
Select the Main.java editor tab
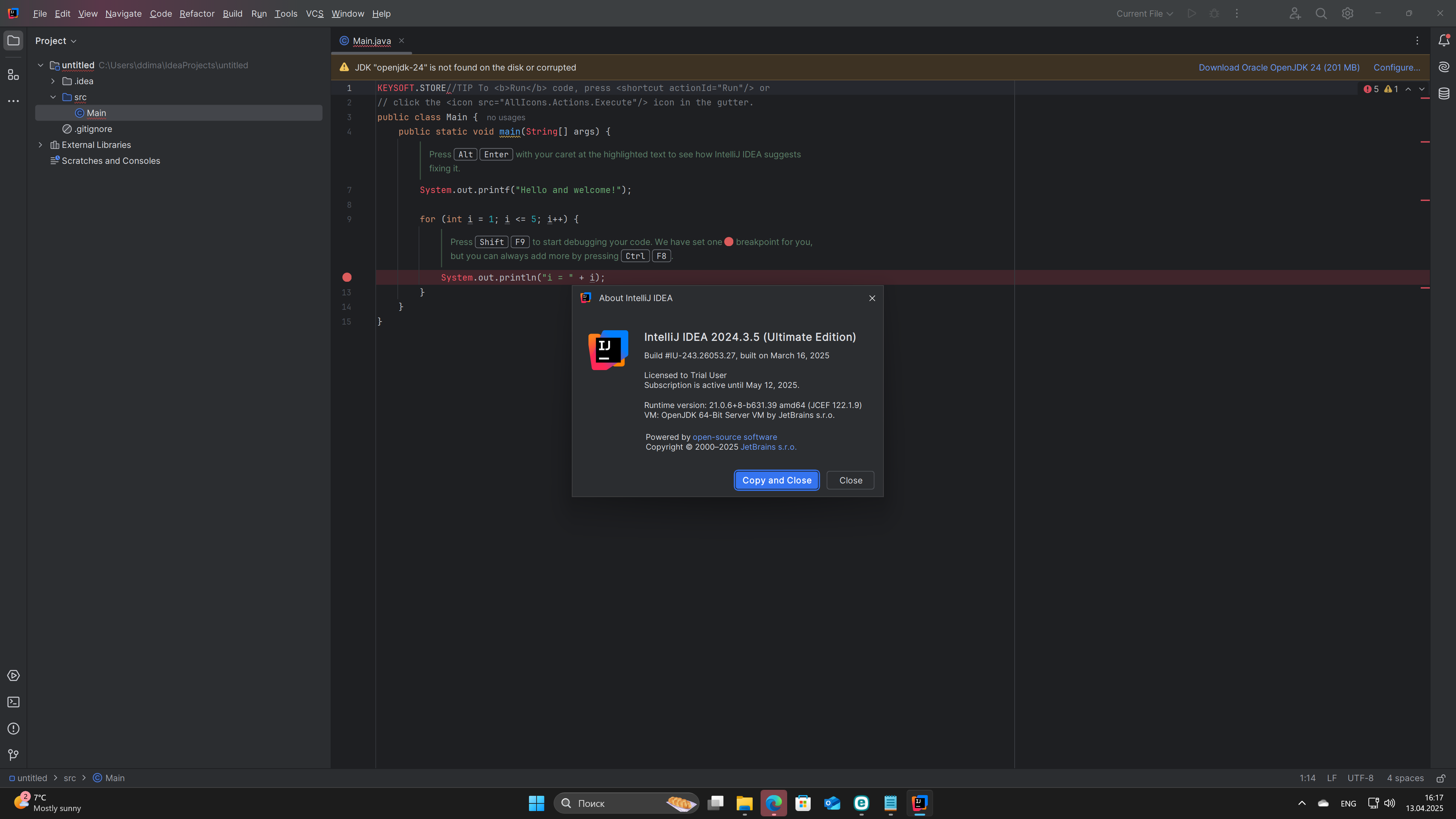pos(371,41)
